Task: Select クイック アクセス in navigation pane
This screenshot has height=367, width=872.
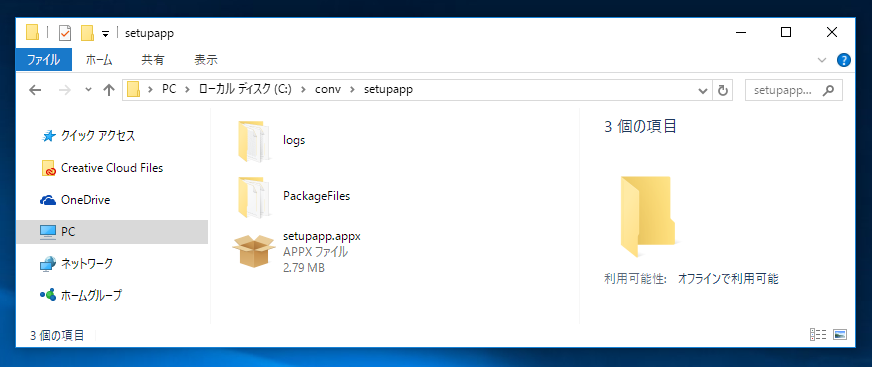Action: click(98, 136)
